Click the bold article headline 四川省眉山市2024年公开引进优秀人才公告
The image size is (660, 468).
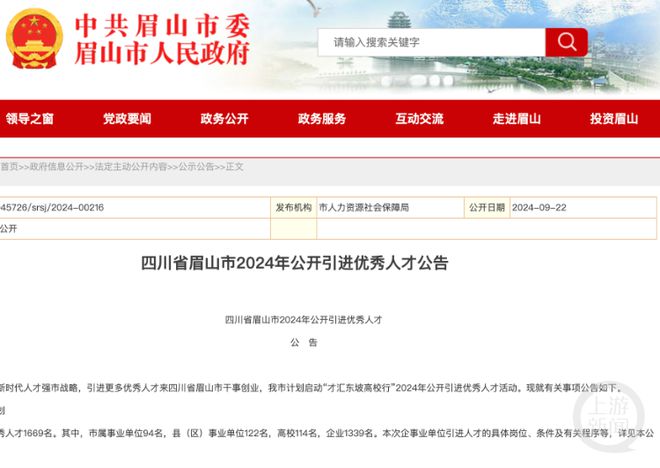(295, 264)
